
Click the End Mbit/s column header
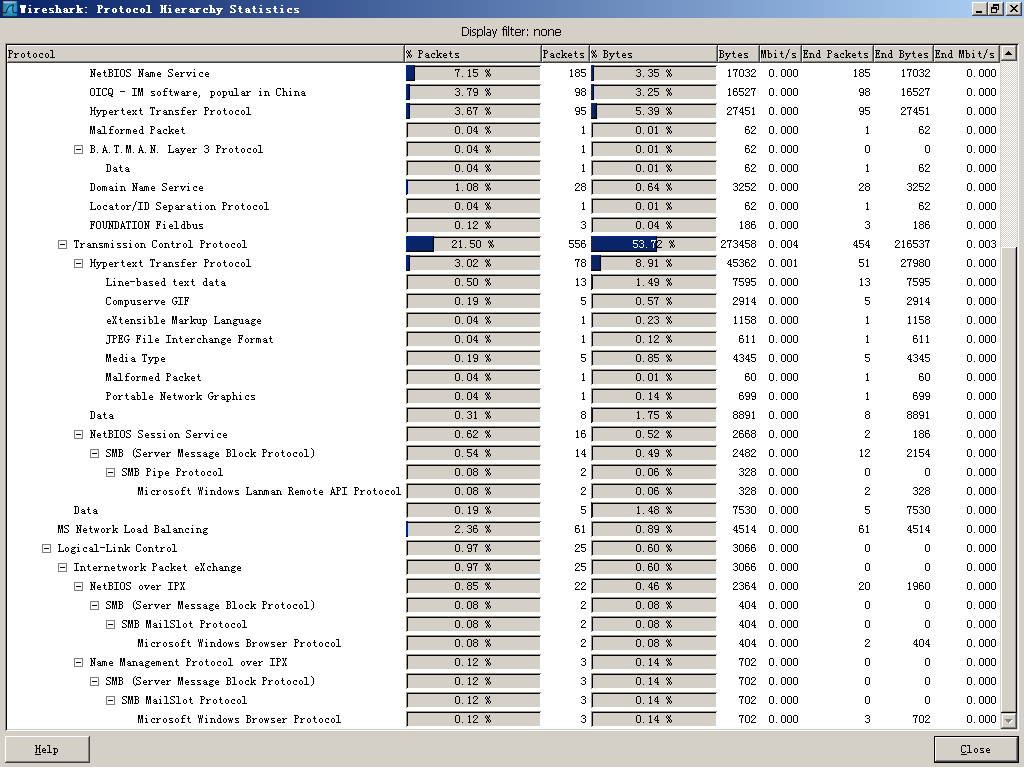click(x=966, y=54)
